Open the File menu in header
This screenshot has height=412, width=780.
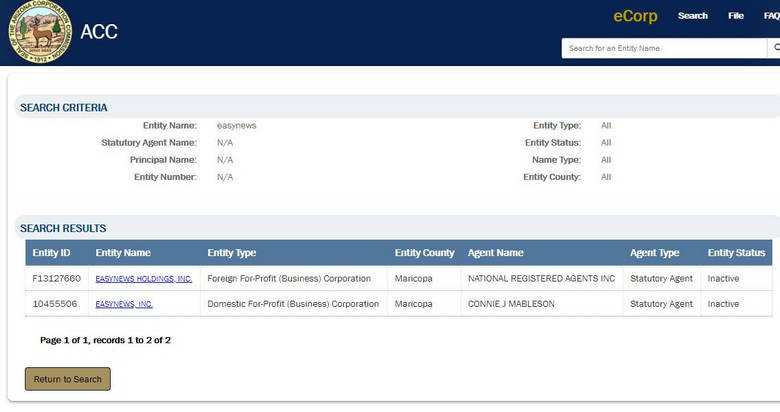[736, 16]
